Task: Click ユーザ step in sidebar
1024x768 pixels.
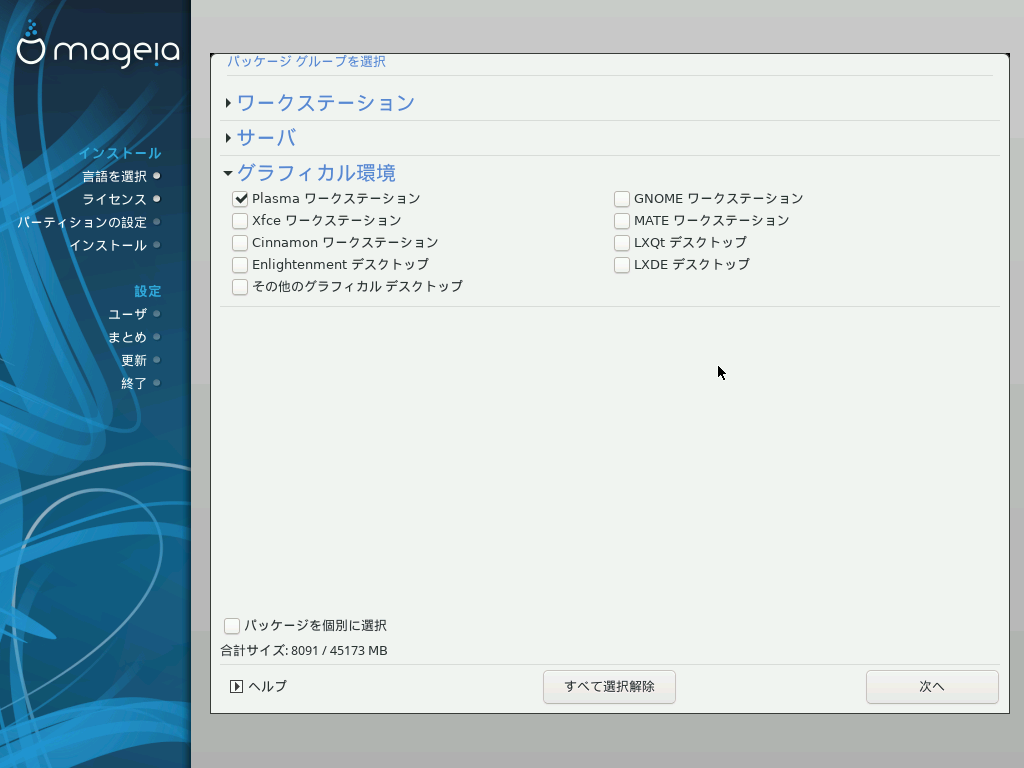Action: coord(127,314)
